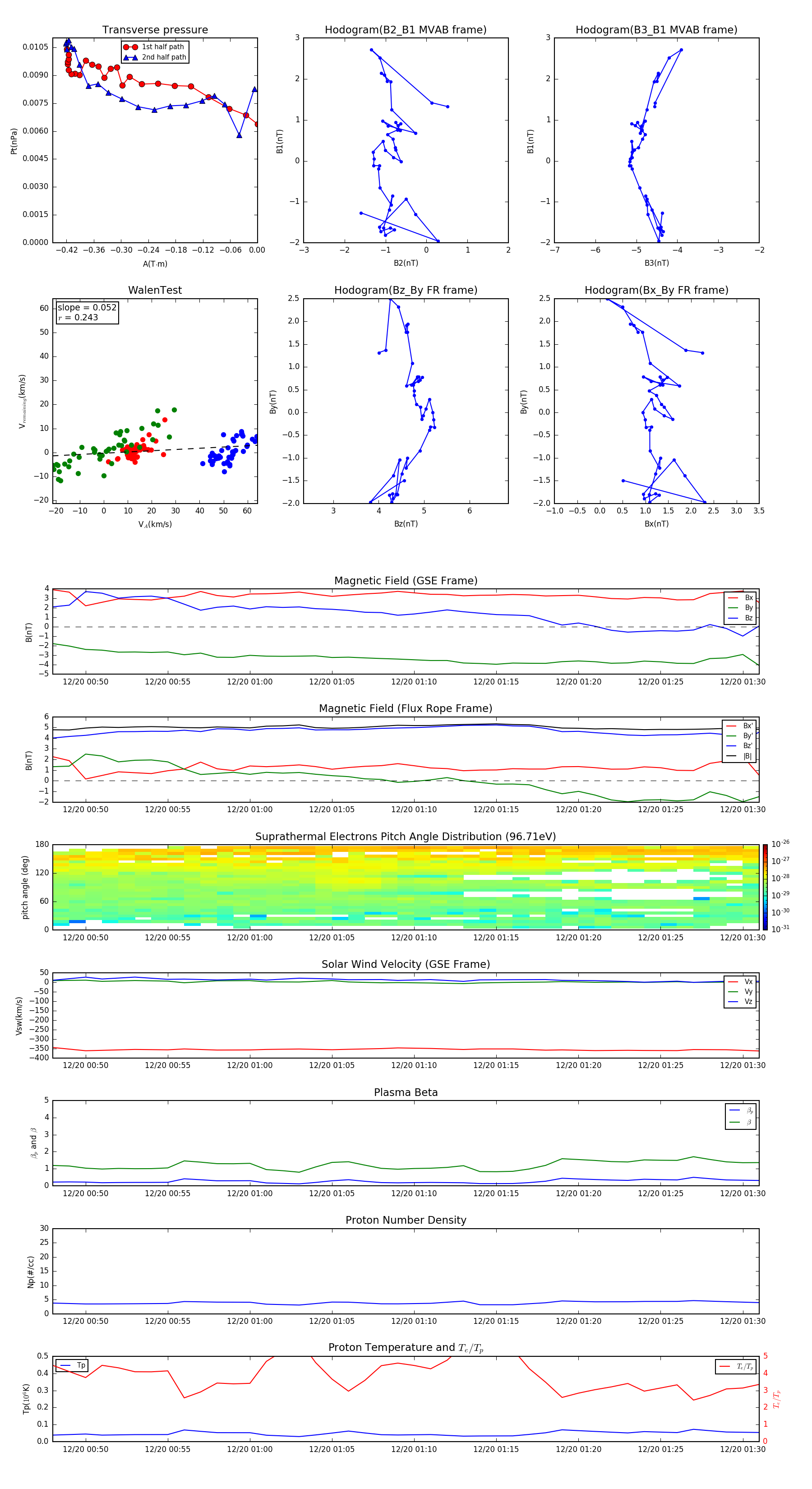Click the Hodogram(B2_B1 MVAB frame) title
812x1489 pixels.
(x=406, y=30)
